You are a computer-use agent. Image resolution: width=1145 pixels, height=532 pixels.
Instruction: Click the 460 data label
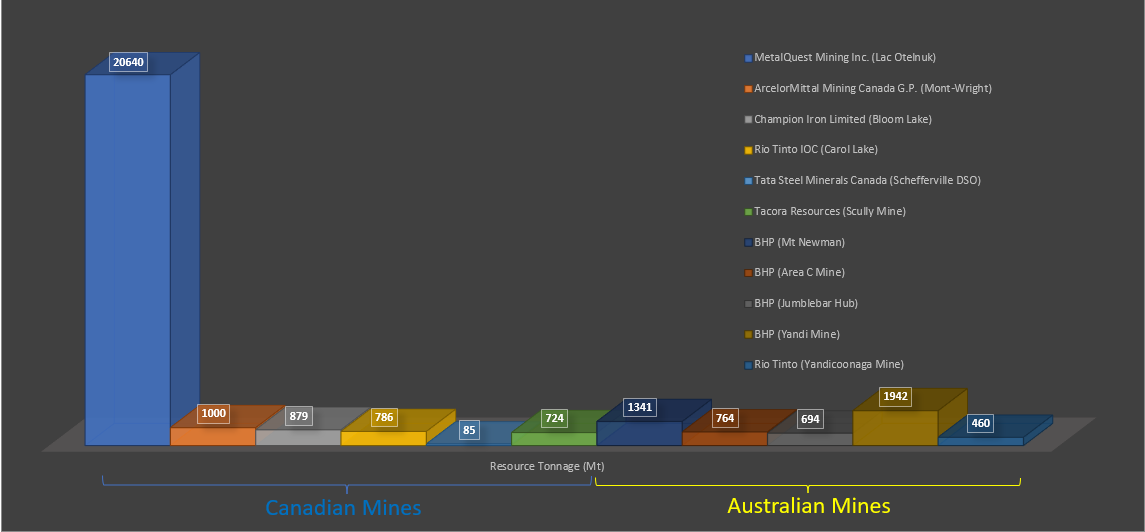[x=981, y=423]
